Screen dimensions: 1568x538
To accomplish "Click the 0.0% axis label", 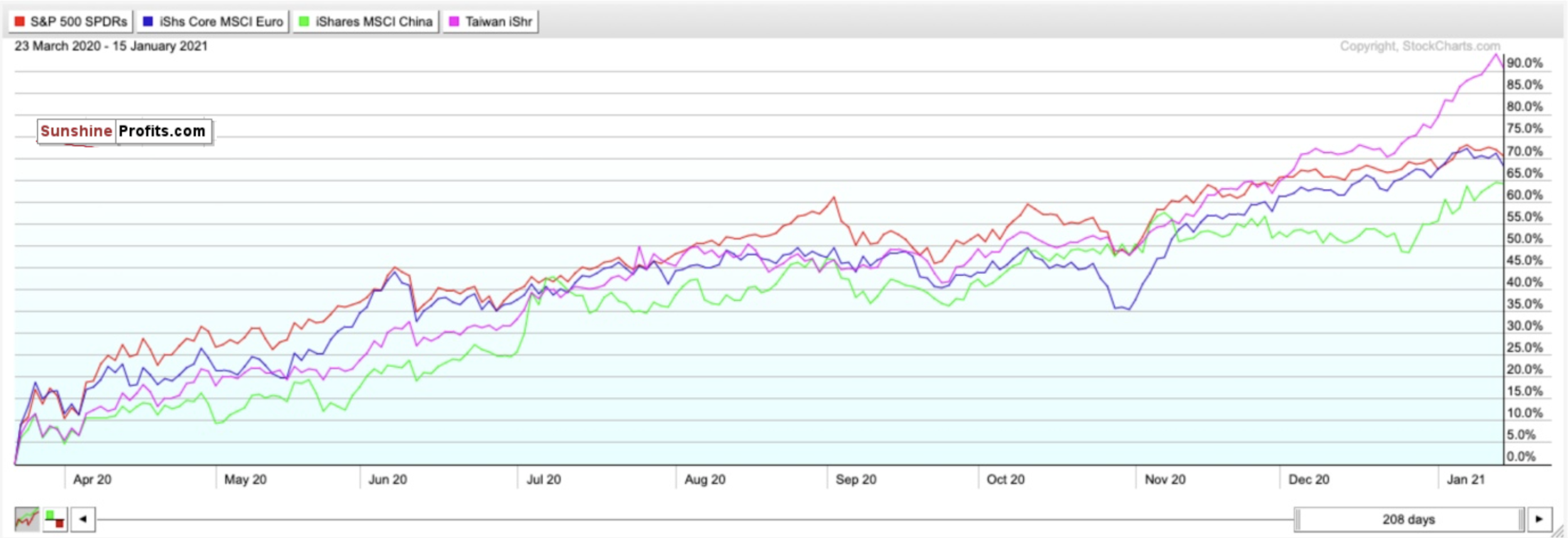I will [1522, 456].
